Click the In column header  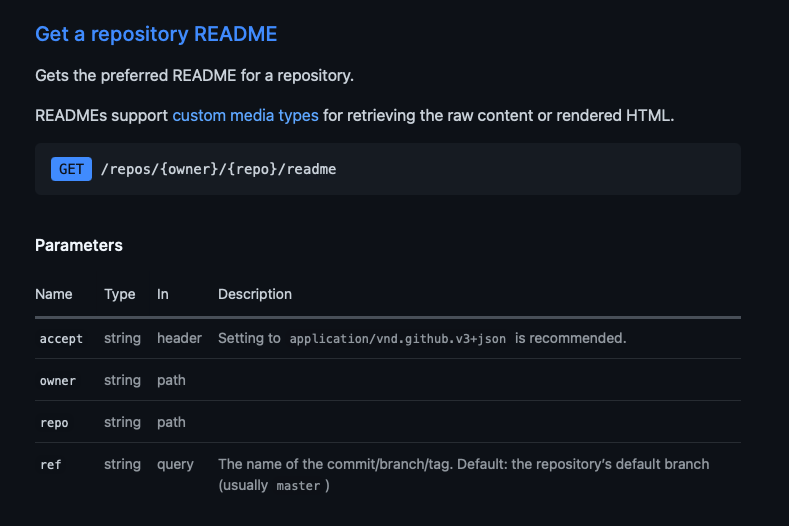tap(163, 294)
